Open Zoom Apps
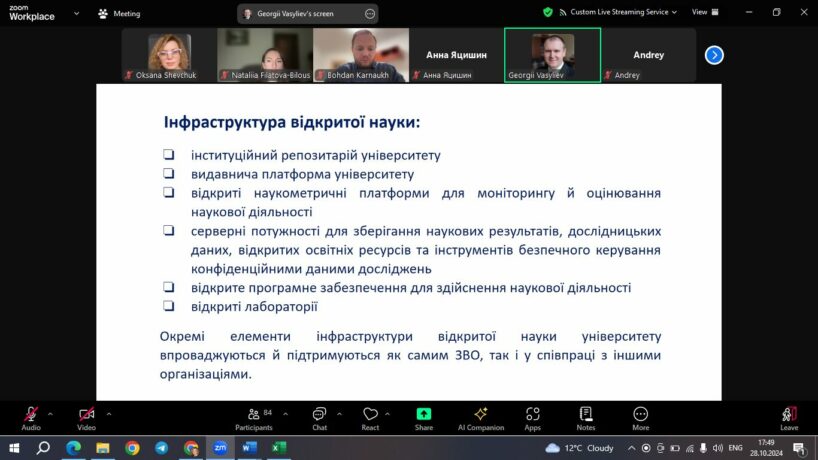This screenshot has height=460, width=818. (533, 416)
